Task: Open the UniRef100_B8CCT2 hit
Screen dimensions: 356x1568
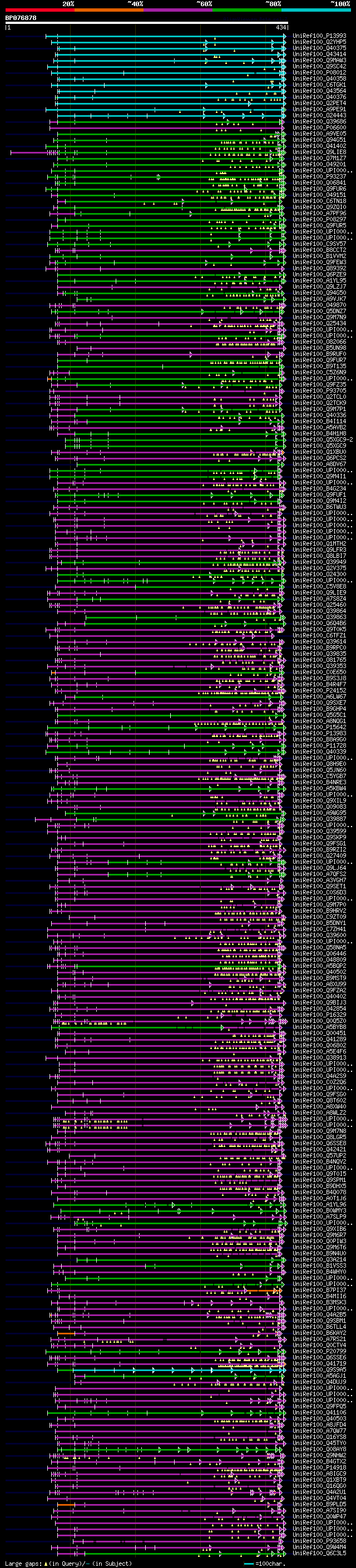Action: click(x=319, y=250)
